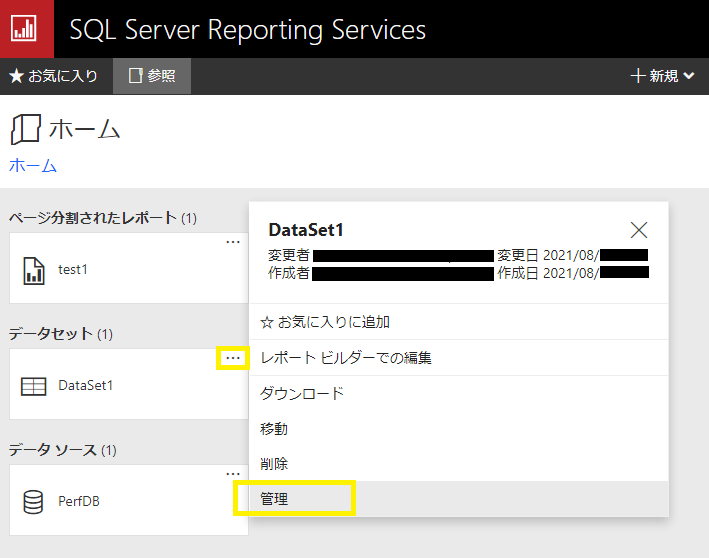
Task: Open the ellipsis menu on test1 tile
Action: (233, 242)
